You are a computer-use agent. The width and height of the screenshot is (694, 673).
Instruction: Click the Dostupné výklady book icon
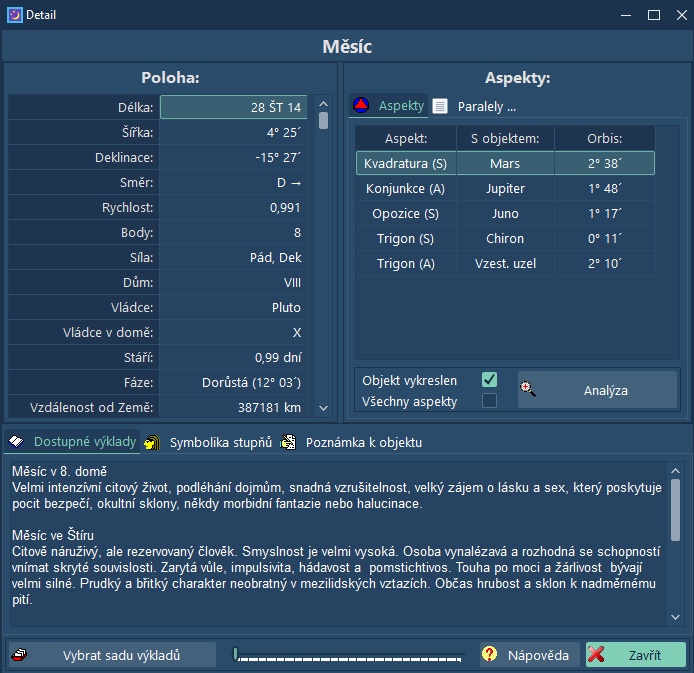click(17, 441)
